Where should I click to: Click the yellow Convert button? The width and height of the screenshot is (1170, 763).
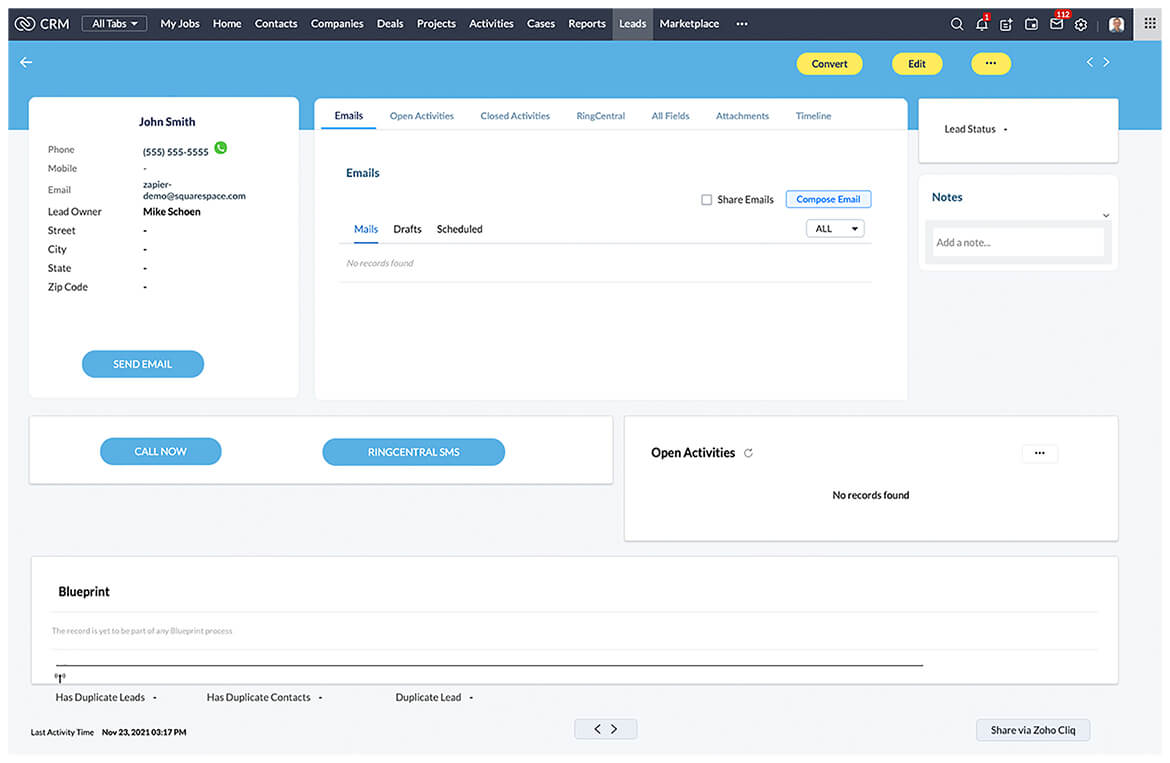pyautogui.click(x=829, y=64)
